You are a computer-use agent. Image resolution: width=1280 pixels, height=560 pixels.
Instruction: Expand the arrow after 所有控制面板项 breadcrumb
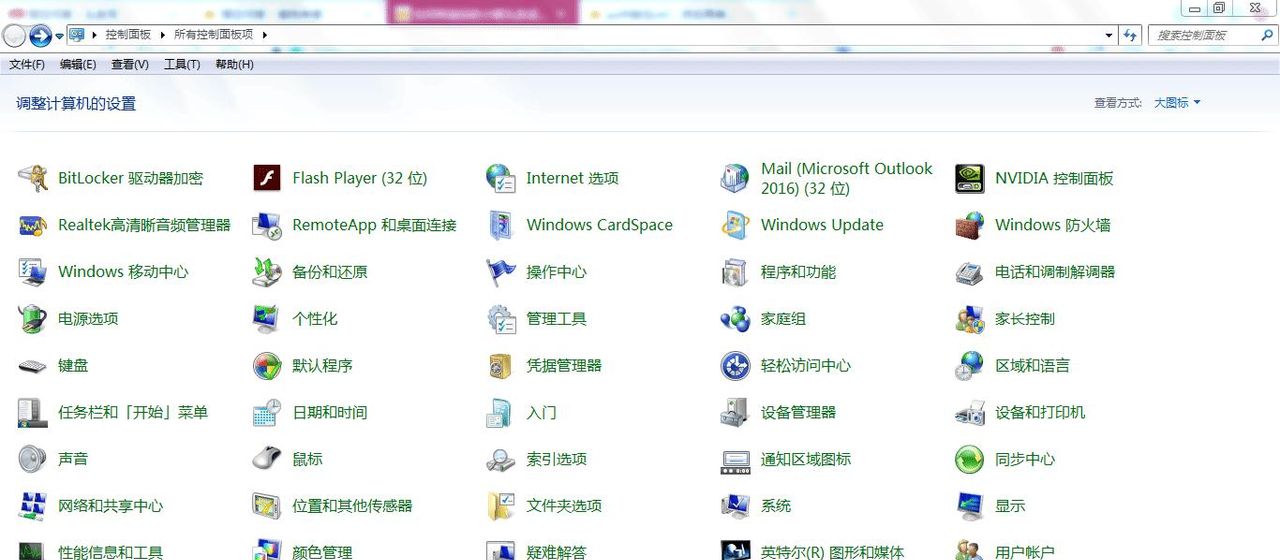click(265, 35)
